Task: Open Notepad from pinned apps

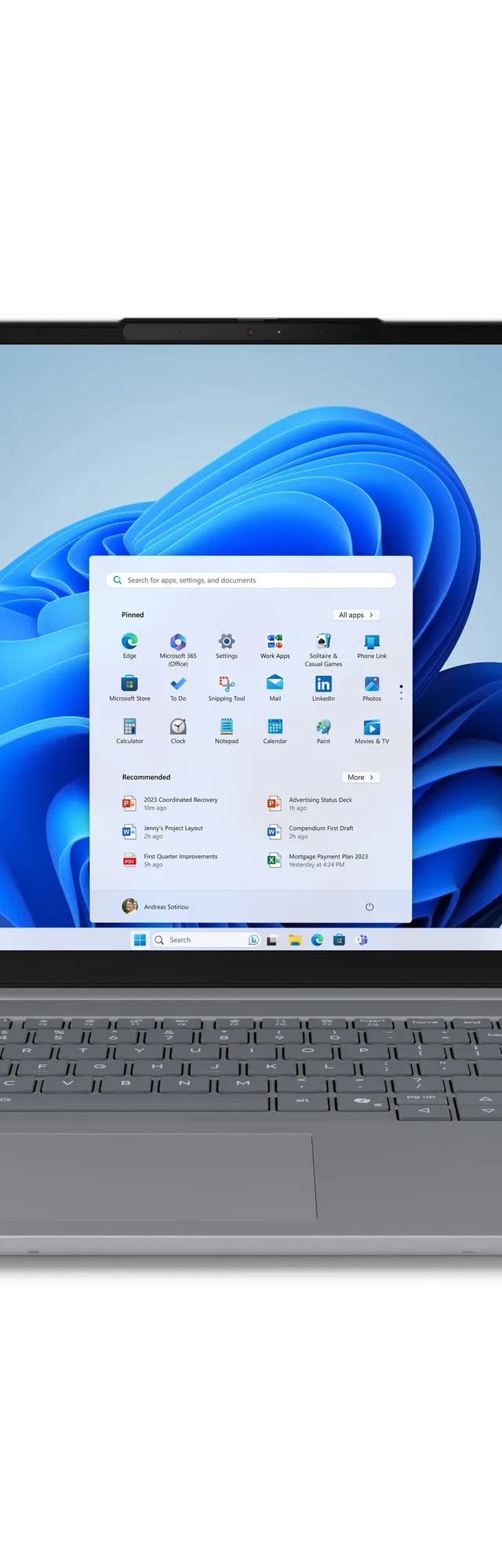Action: point(227,730)
